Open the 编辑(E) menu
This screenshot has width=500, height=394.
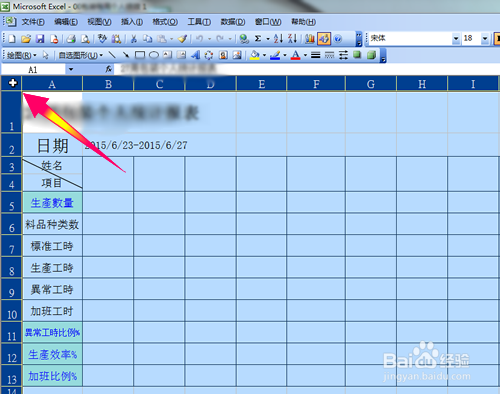(x=66, y=22)
